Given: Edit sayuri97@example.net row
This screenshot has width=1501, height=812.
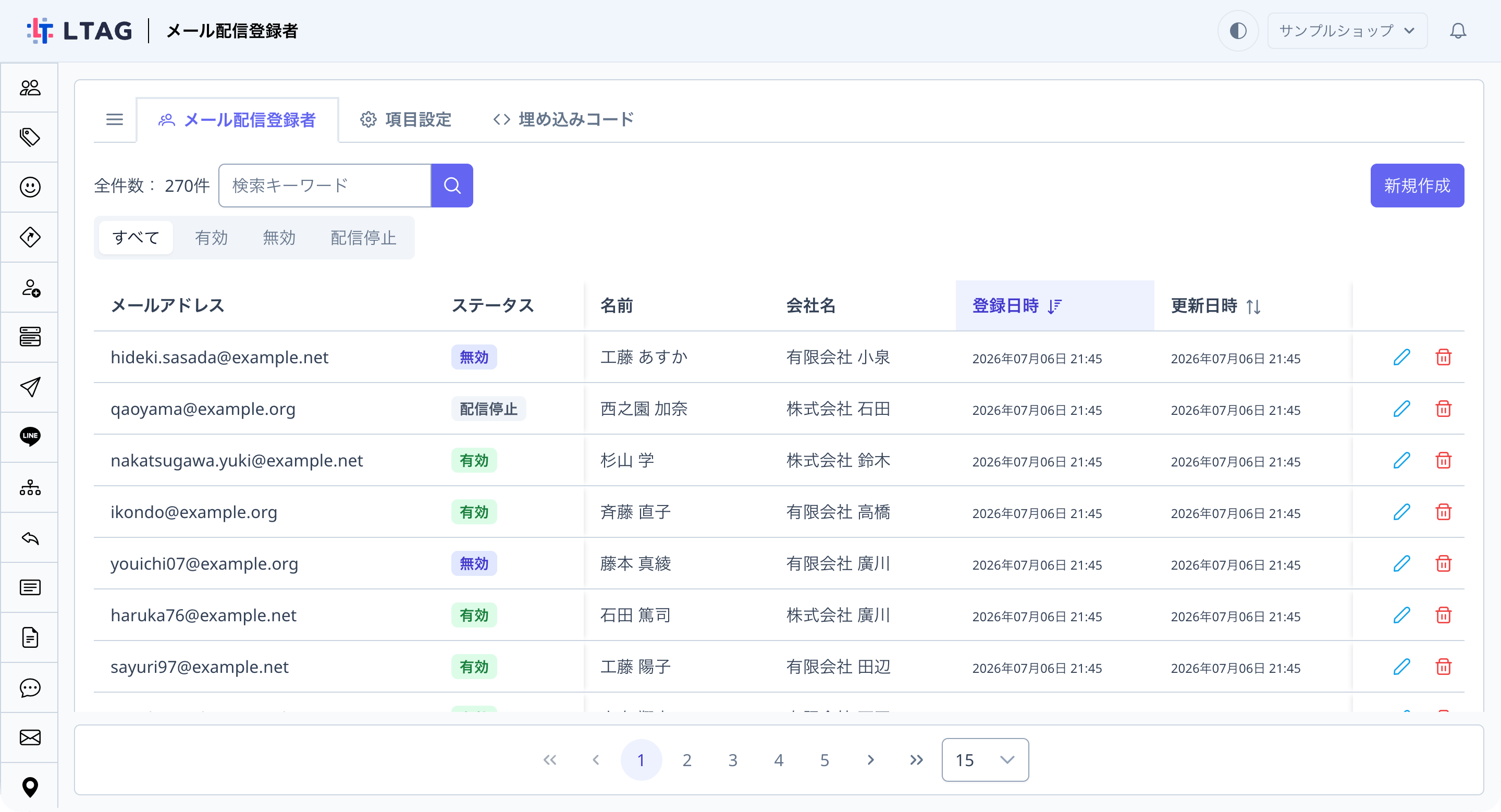Looking at the screenshot, I should coord(1401,667).
